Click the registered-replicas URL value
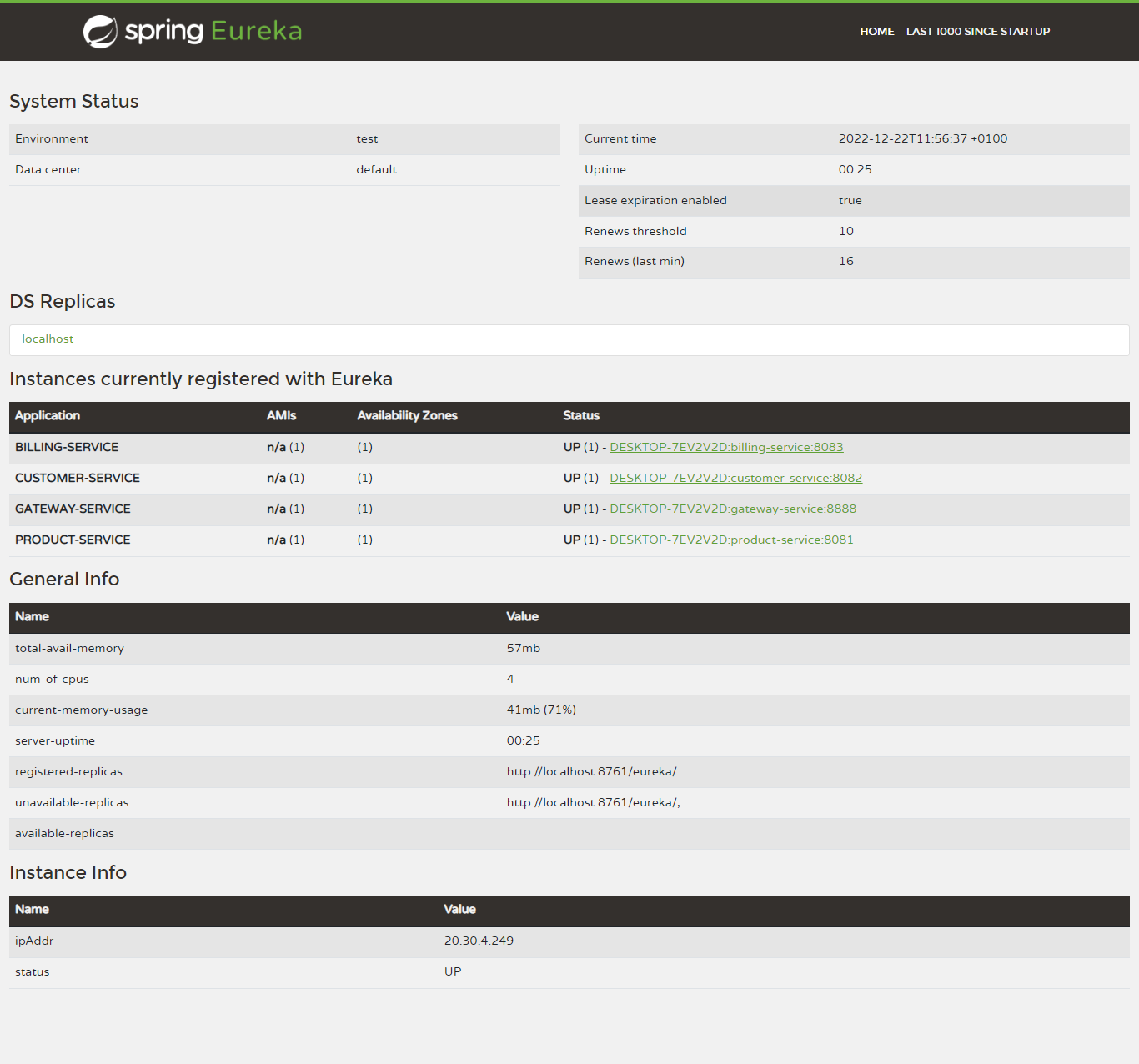 (592, 772)
